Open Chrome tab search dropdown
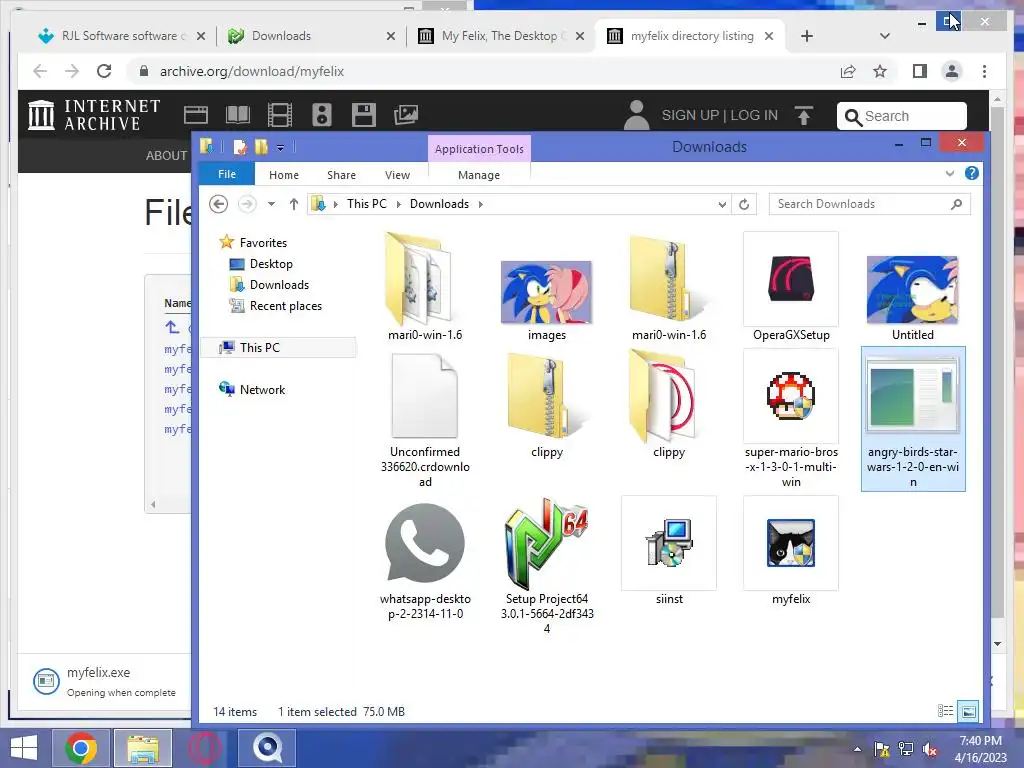Screen dimensions: 1024x768 coord(884,36)
